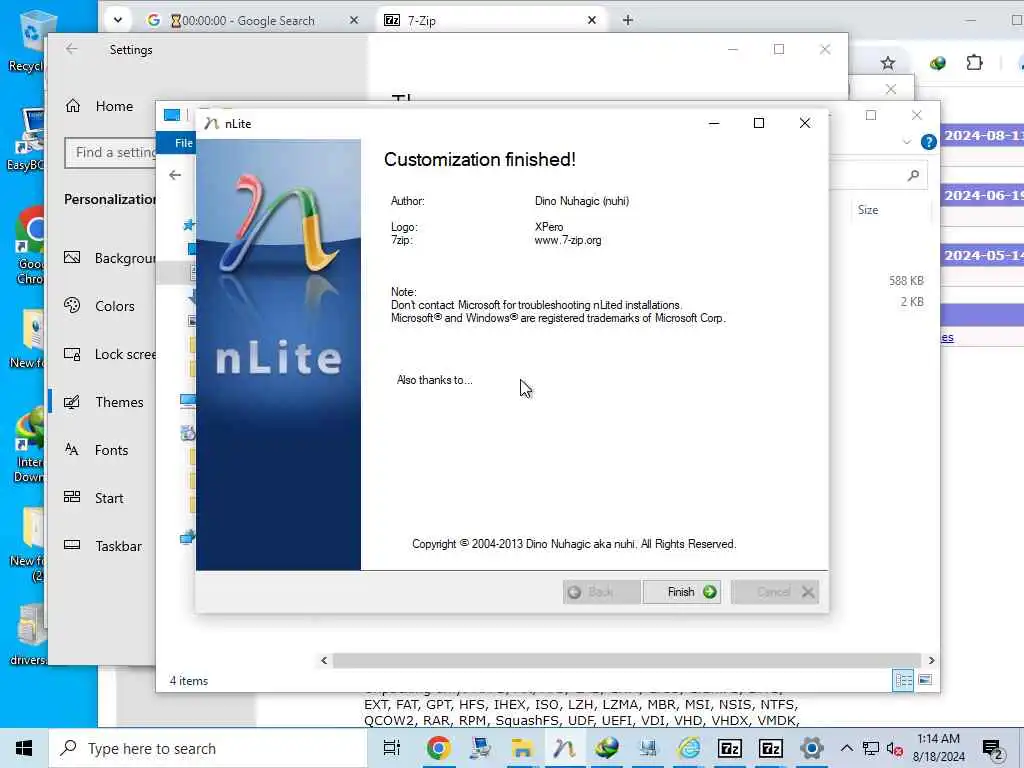
Task: Click the scroll right arrow in File Explorer
Action: coord(931,660)
